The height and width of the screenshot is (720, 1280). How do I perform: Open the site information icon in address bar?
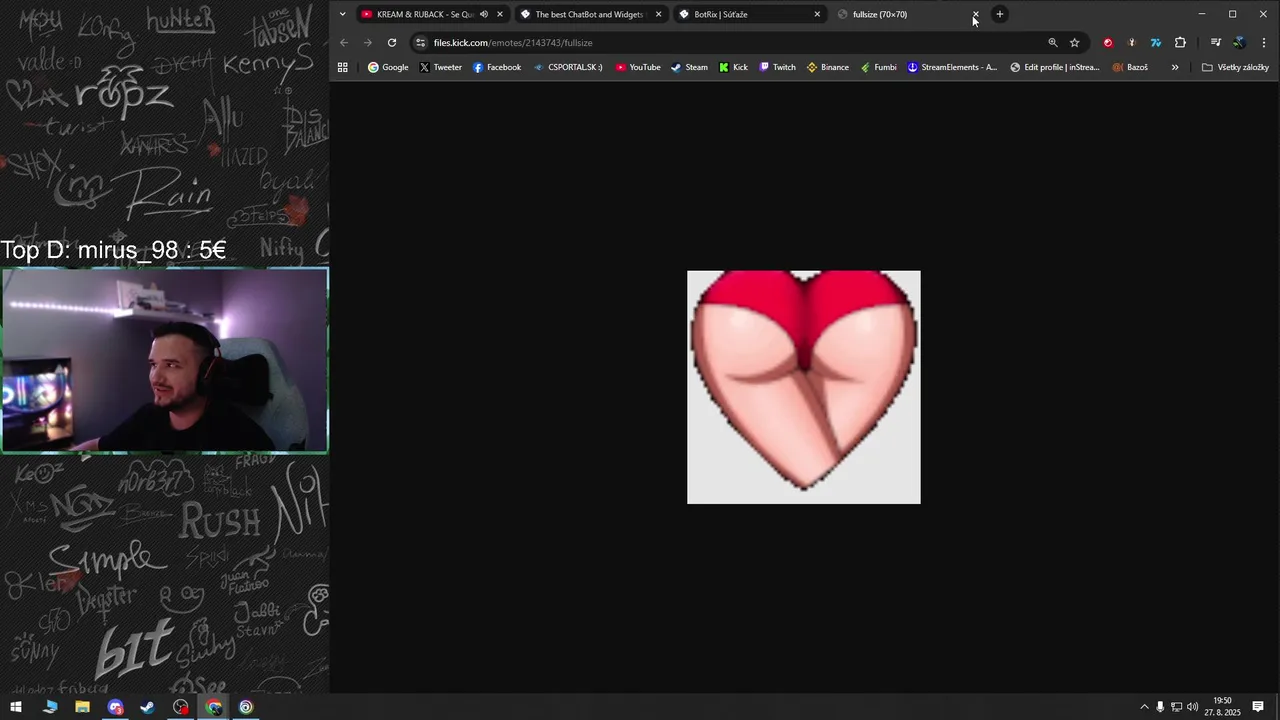(421, 43)
